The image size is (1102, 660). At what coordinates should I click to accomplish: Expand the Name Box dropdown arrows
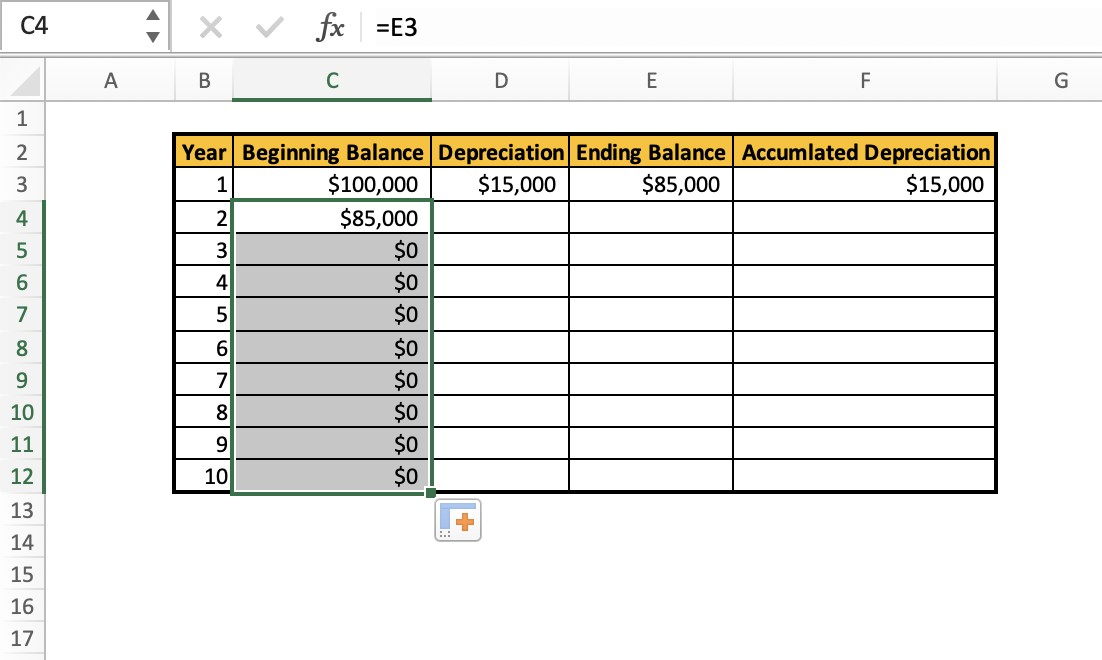(x=152, y=27)
